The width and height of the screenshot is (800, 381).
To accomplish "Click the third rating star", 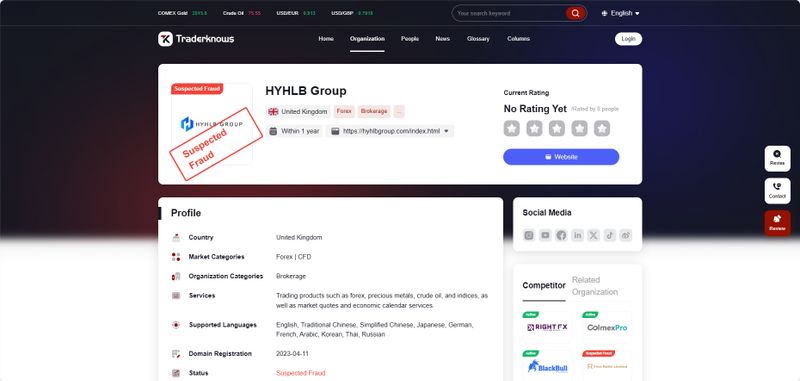I will pos(557,129).
